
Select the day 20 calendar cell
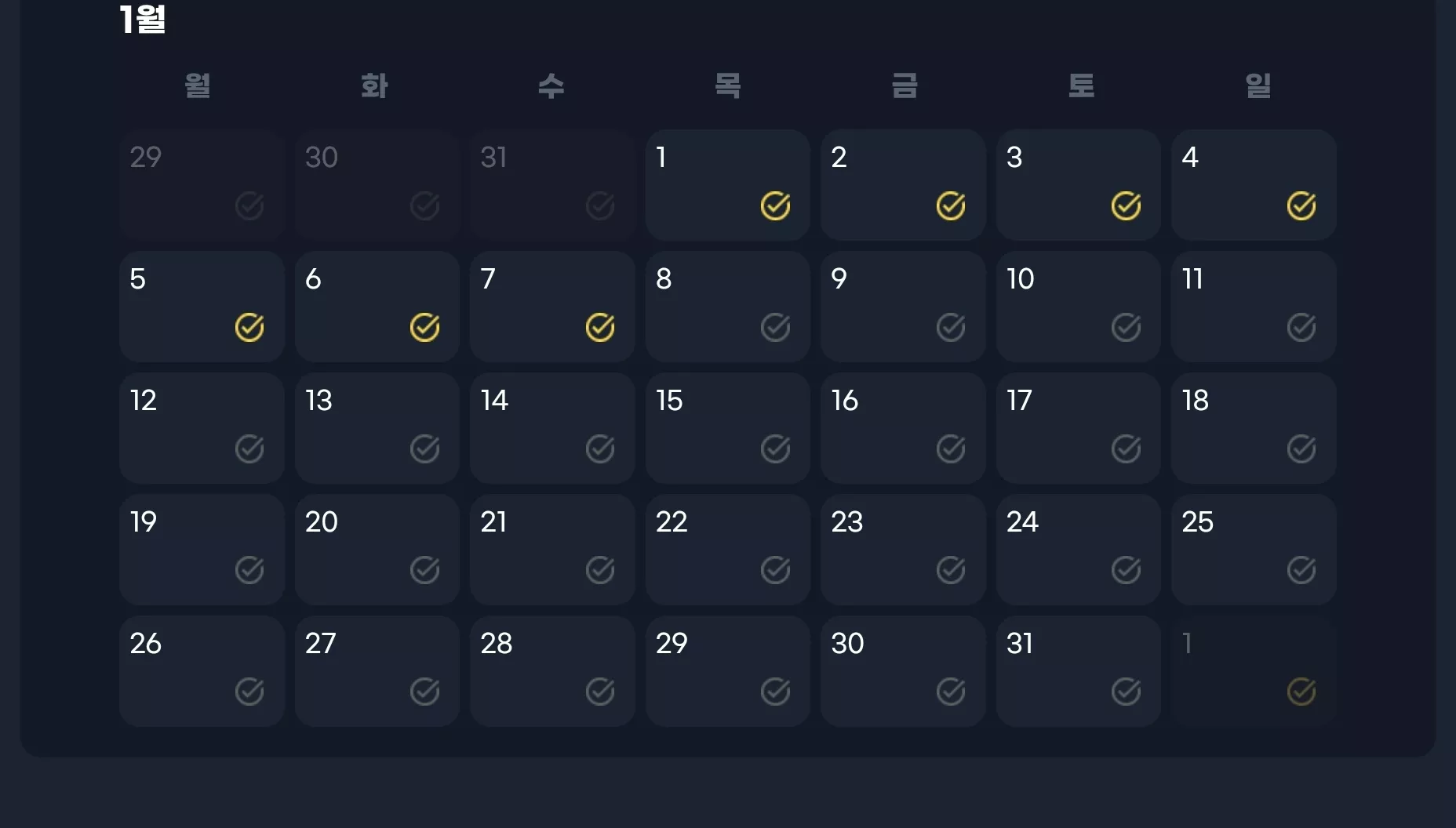377,550
